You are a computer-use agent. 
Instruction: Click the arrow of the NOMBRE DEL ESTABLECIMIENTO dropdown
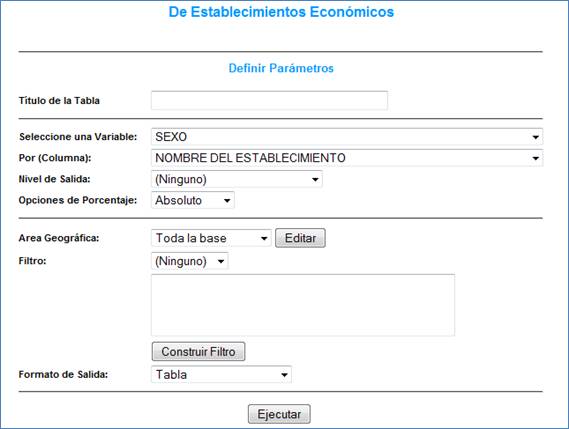[535, 158]
